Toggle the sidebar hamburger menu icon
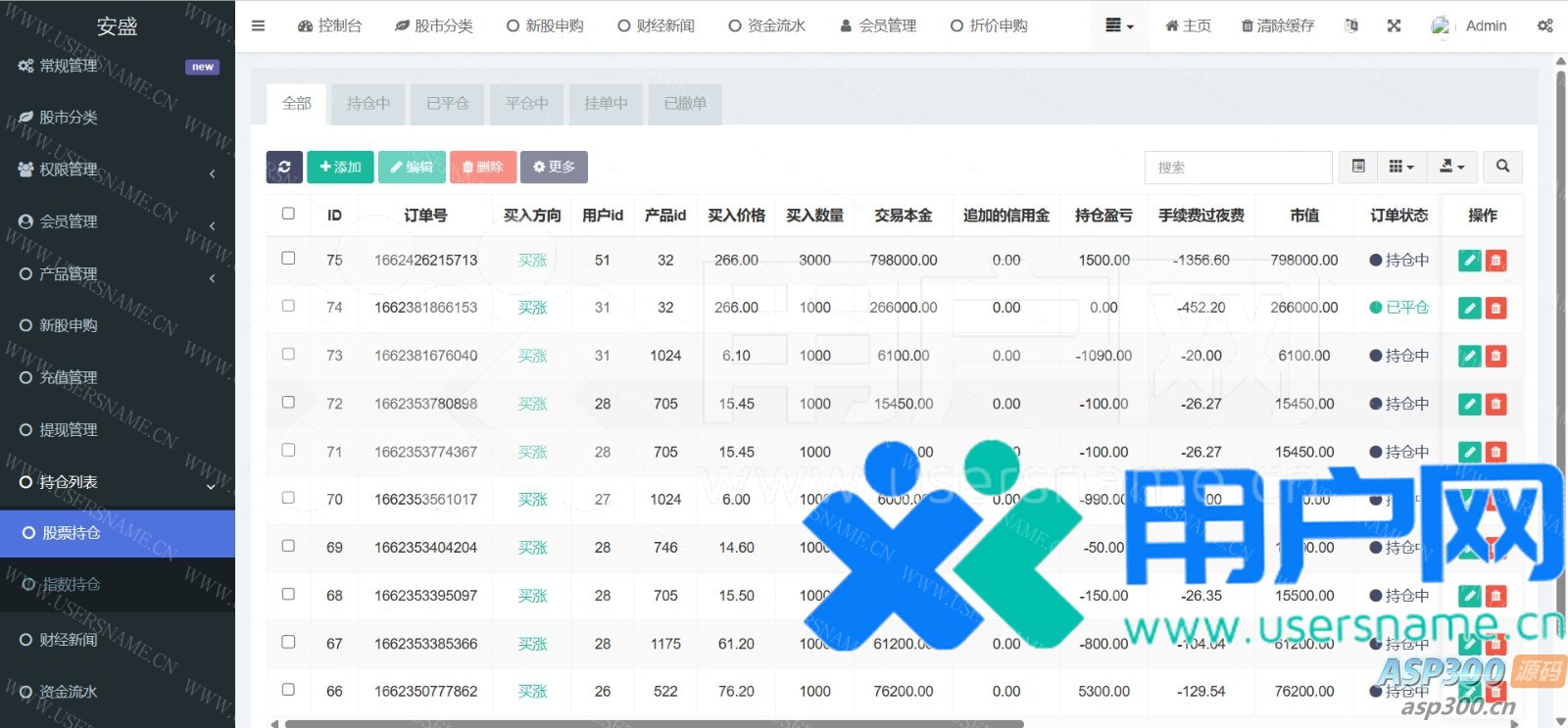 [258, 25]
